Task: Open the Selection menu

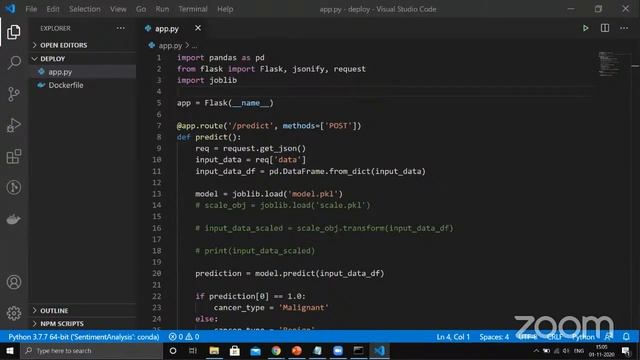Action: coord(84,9)
